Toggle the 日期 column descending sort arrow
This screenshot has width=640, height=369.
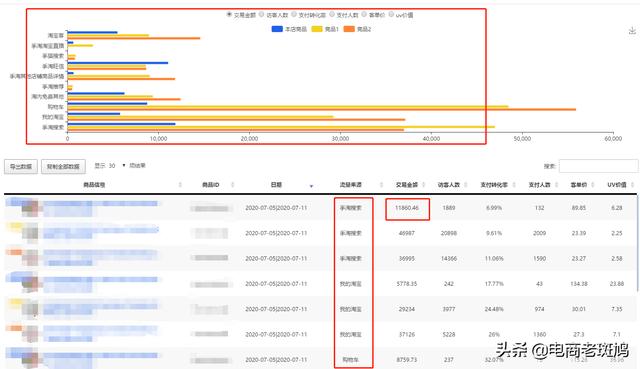(311, 186)
